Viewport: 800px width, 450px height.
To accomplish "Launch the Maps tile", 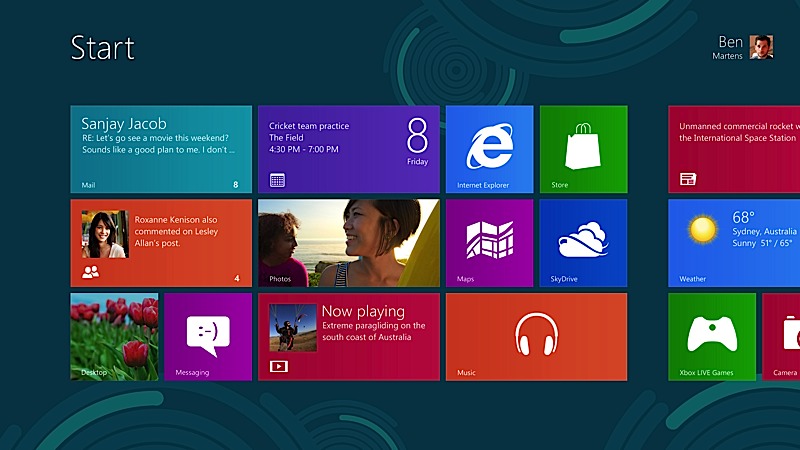I will pyautogui.click(x=489, y=243).
